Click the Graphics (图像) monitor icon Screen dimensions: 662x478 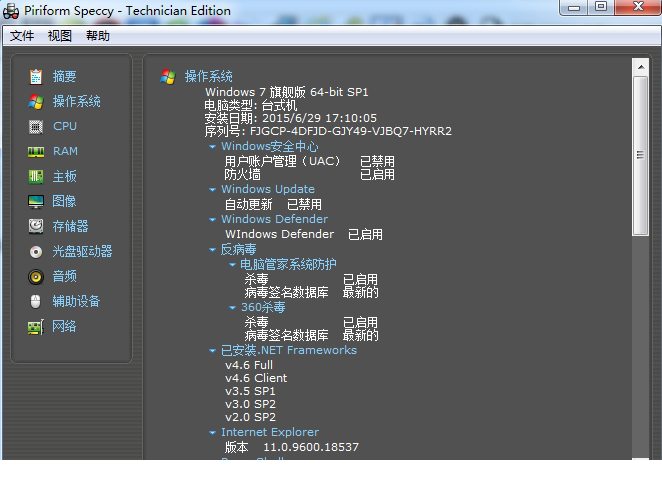click(x=36, y=202)
